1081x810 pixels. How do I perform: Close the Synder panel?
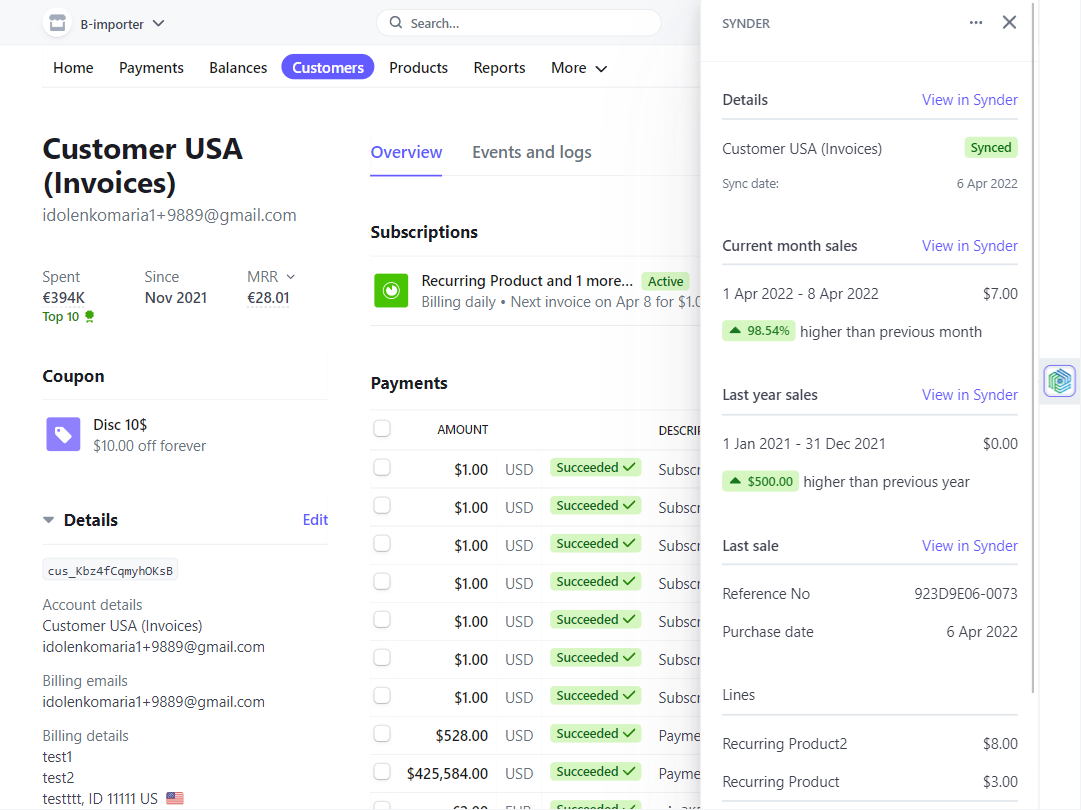point(1009,23)
